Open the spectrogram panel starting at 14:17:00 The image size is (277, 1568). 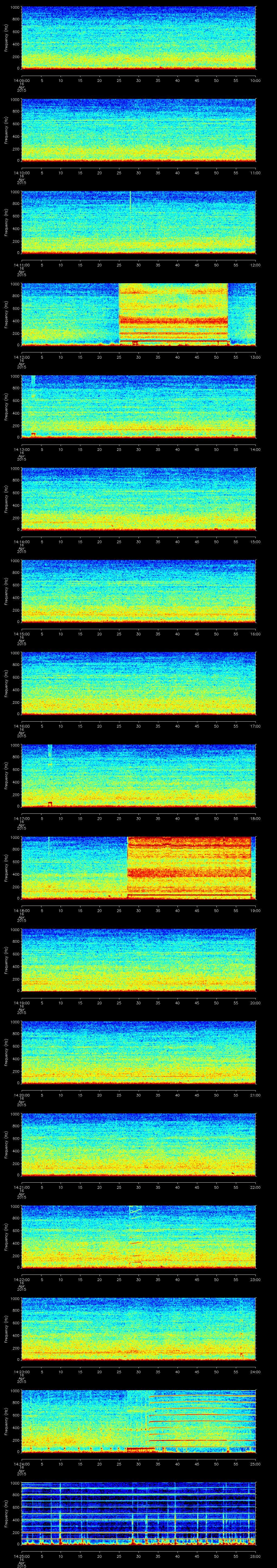[138, 775]
